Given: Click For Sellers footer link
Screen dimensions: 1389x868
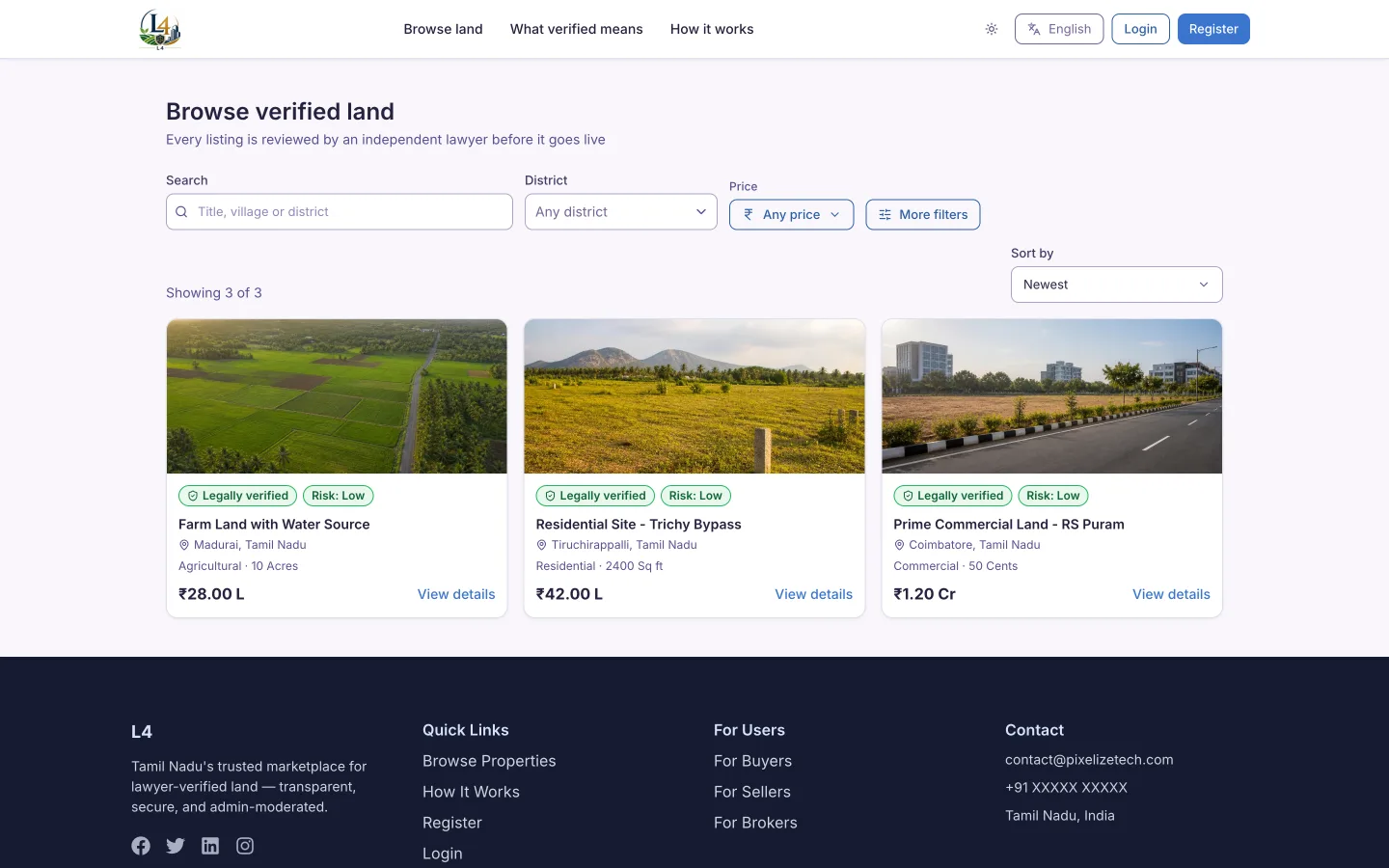Looking at the screenshot, I should point(752,792).
